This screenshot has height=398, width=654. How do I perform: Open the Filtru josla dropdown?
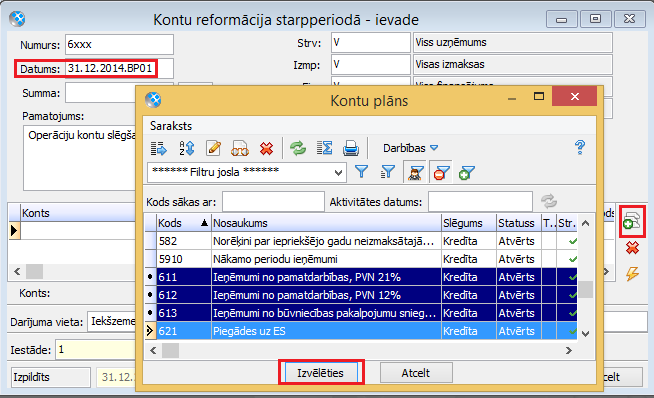point(338,172)
